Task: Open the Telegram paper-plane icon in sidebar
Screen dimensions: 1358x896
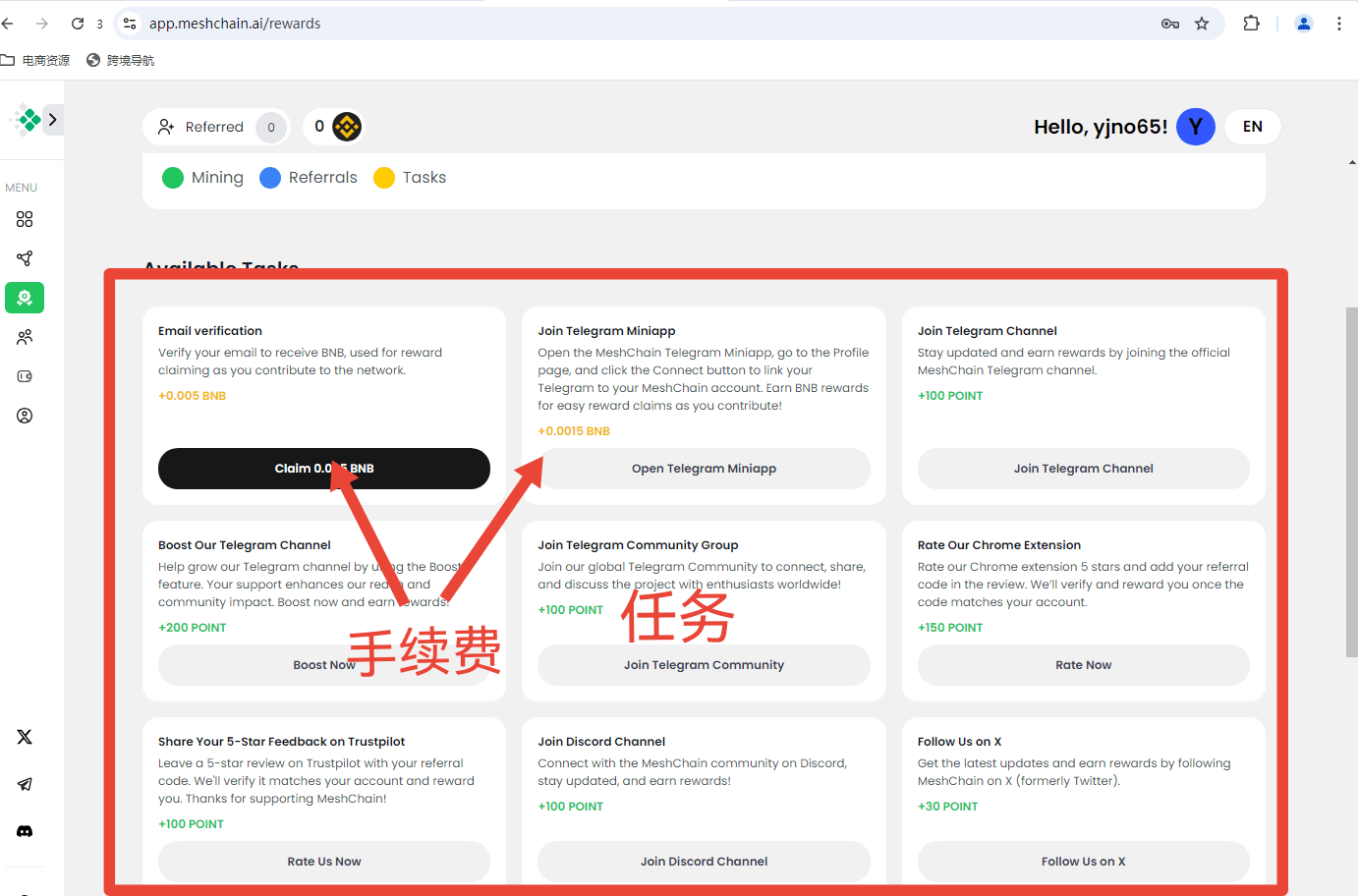Action: (x=25, y=784)
